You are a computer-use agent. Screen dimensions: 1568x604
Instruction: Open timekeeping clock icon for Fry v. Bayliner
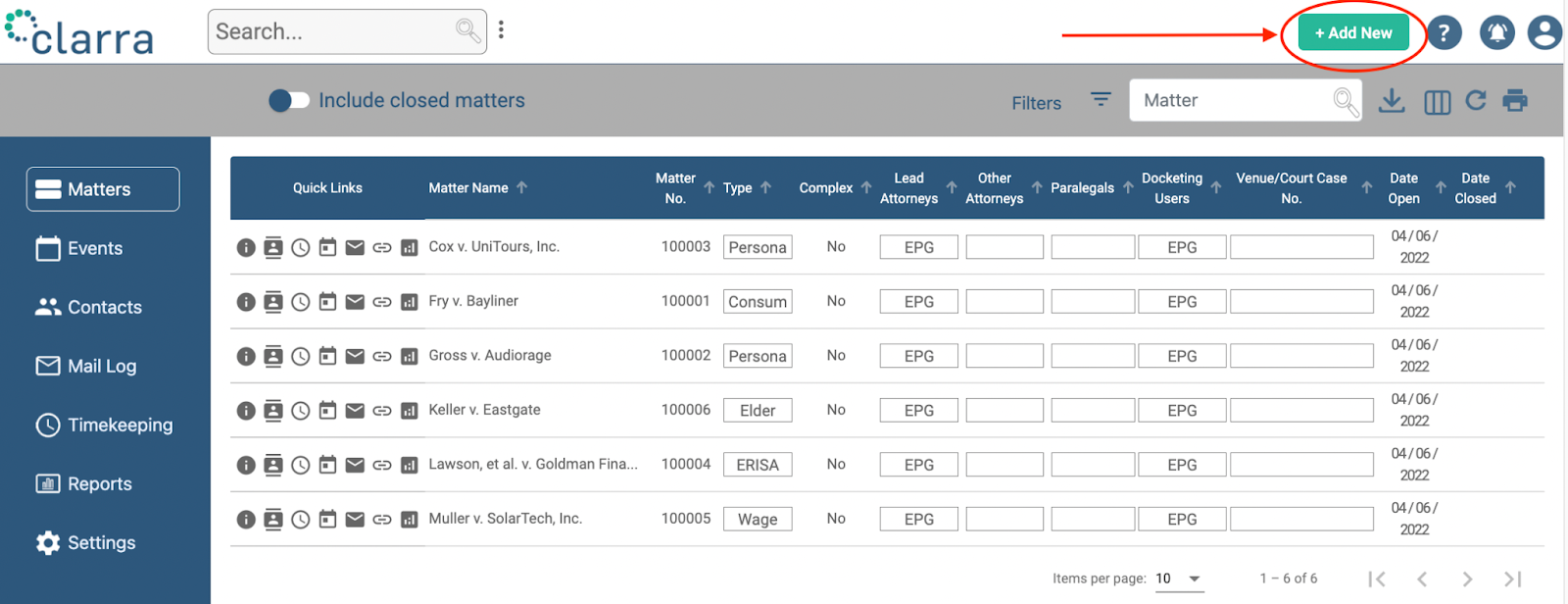[x=301, y=302]
